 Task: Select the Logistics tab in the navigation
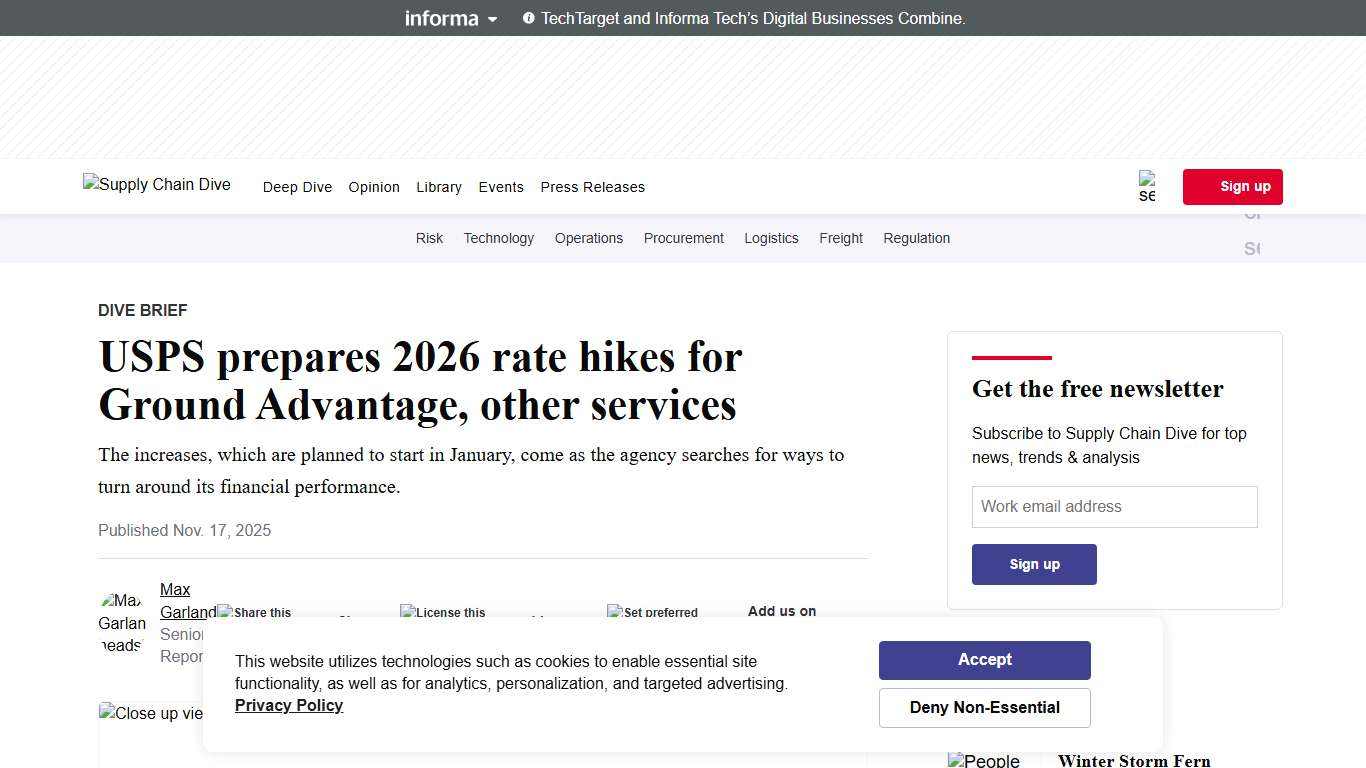(x=771, y=238)
